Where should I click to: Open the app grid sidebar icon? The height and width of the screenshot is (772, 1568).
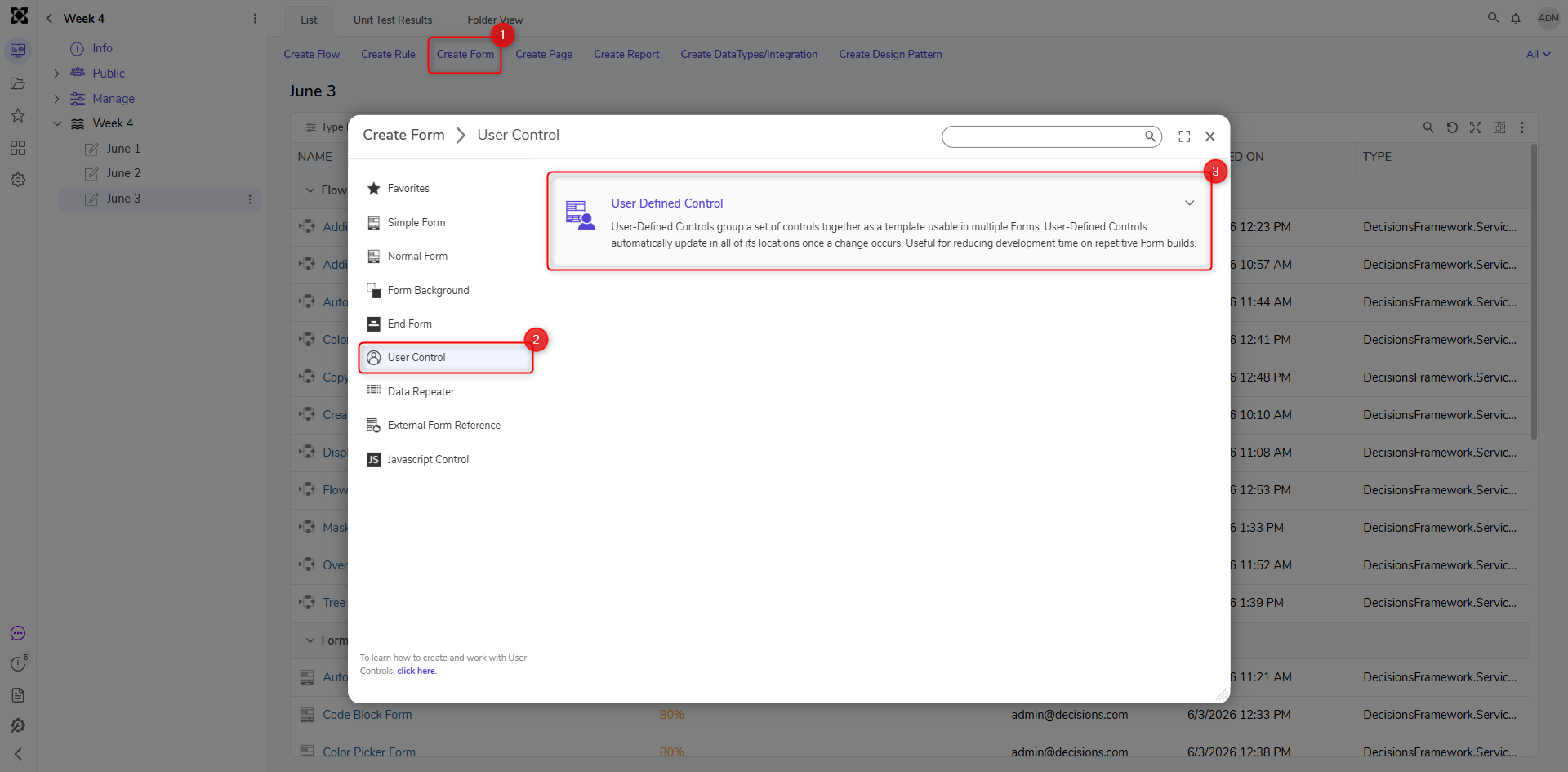coord(18,148)
